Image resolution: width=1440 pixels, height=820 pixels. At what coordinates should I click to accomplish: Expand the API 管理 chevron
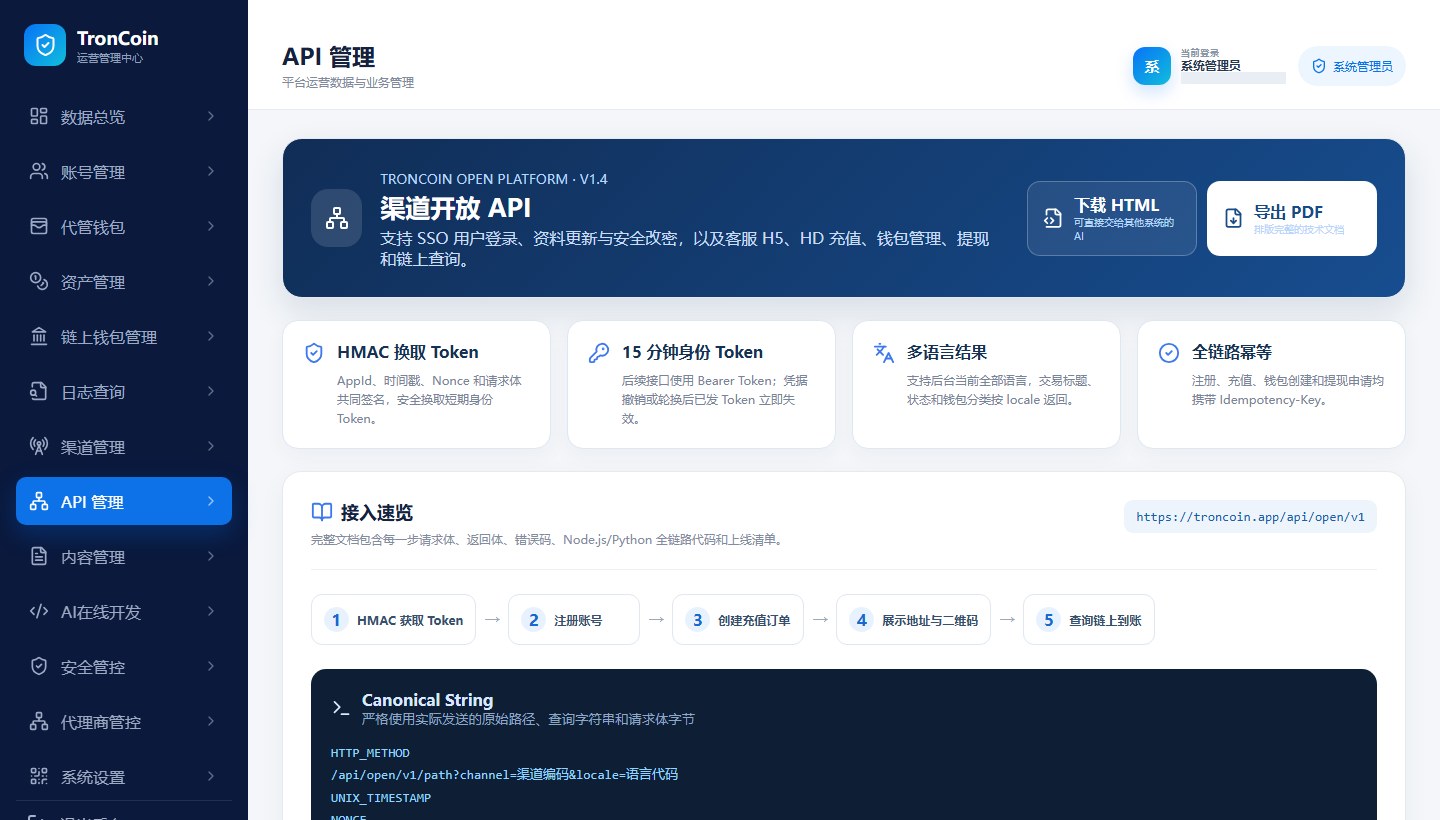[211, 501]
